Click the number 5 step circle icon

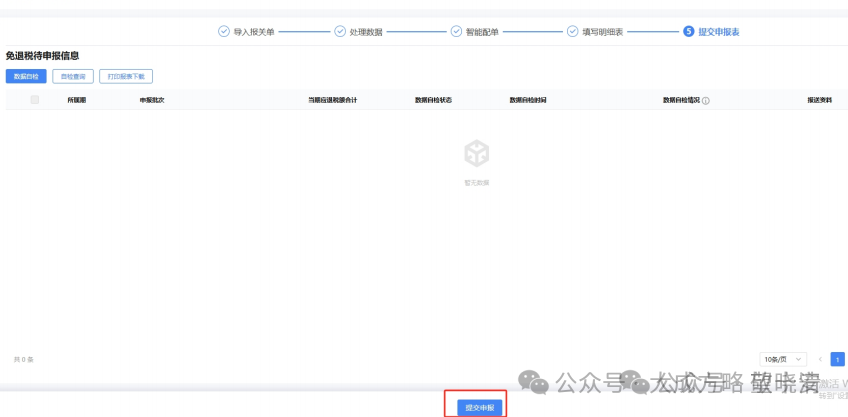pyautogui.click(x=688, y=31)
